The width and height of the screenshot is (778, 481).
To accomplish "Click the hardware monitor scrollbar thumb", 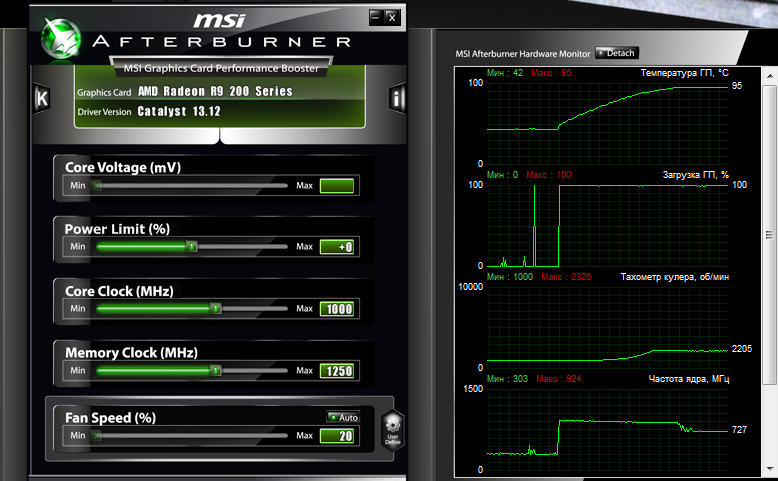I will [770, 234].
